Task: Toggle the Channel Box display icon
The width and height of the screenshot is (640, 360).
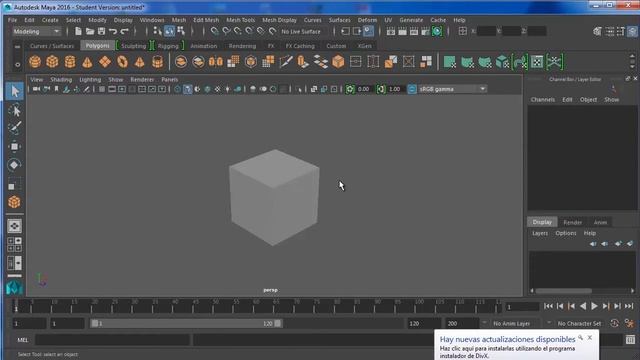Action: (x=632, y=31)
